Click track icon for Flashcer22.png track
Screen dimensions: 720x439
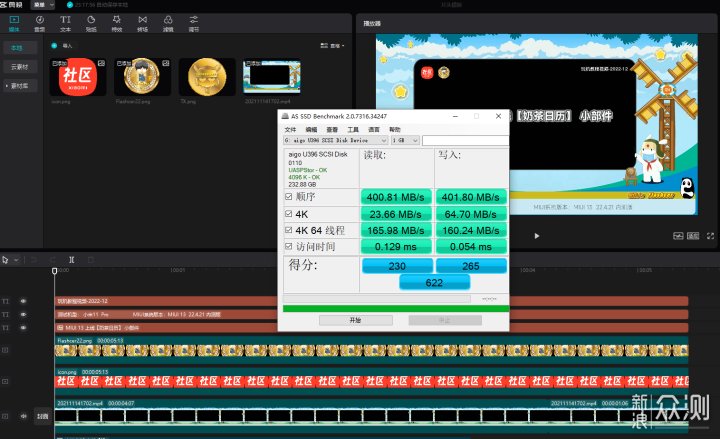(x=6, y=350)
